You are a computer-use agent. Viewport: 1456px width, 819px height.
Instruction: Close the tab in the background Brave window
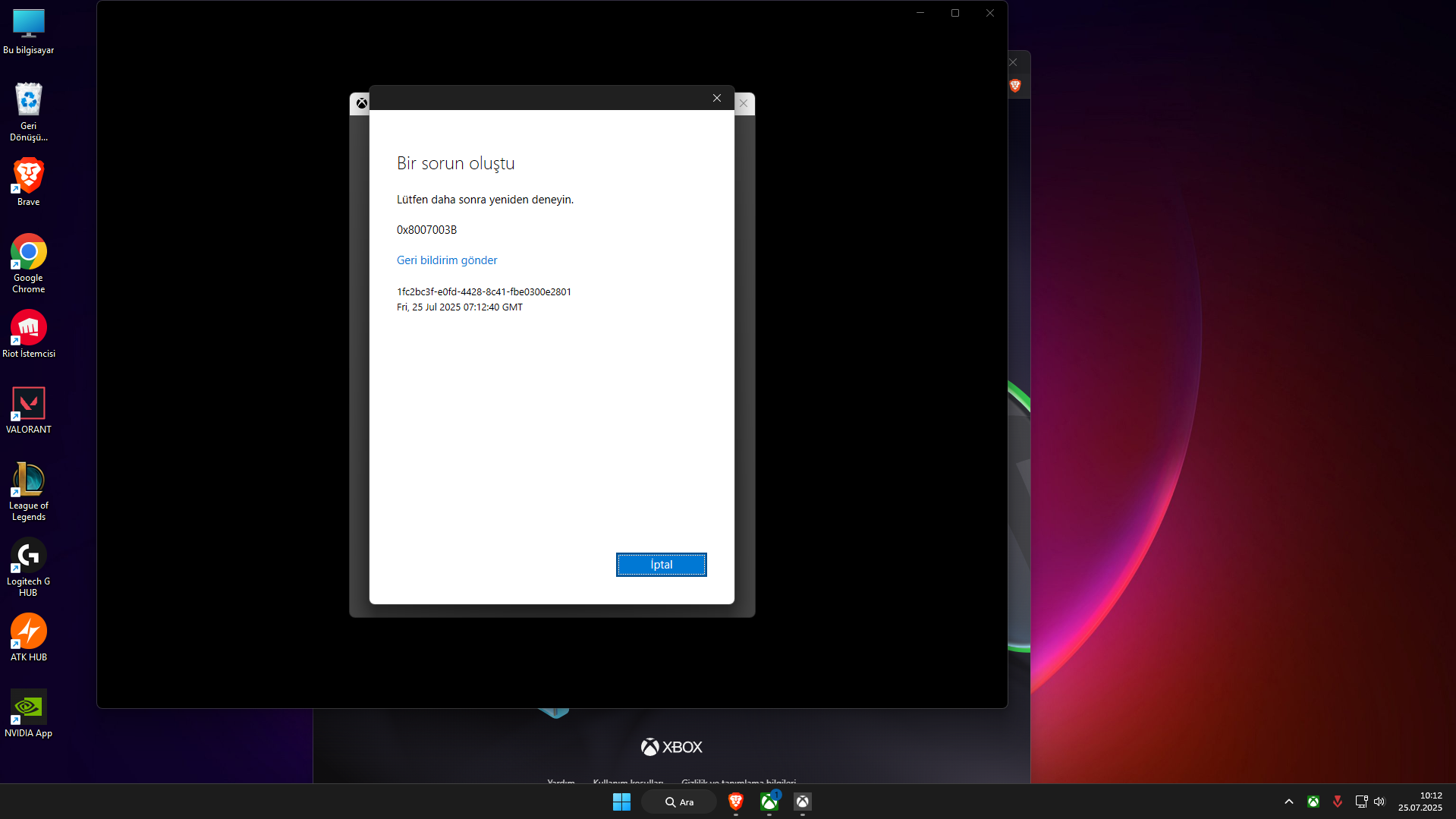1013,62
